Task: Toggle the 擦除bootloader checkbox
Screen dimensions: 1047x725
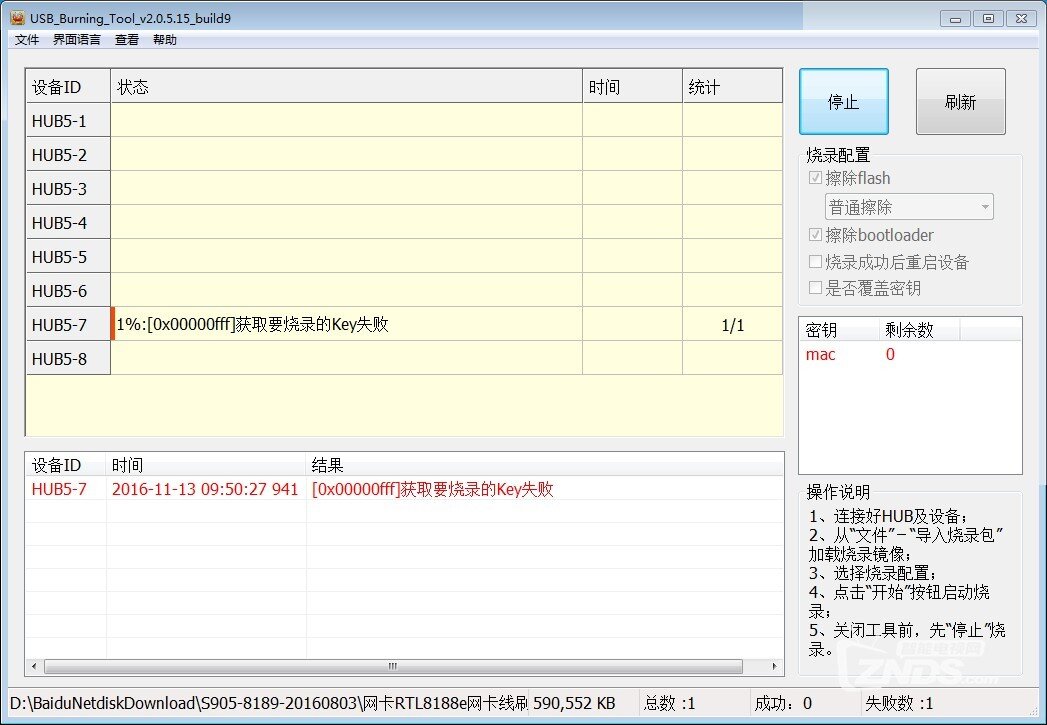Action: coord(816,235)
